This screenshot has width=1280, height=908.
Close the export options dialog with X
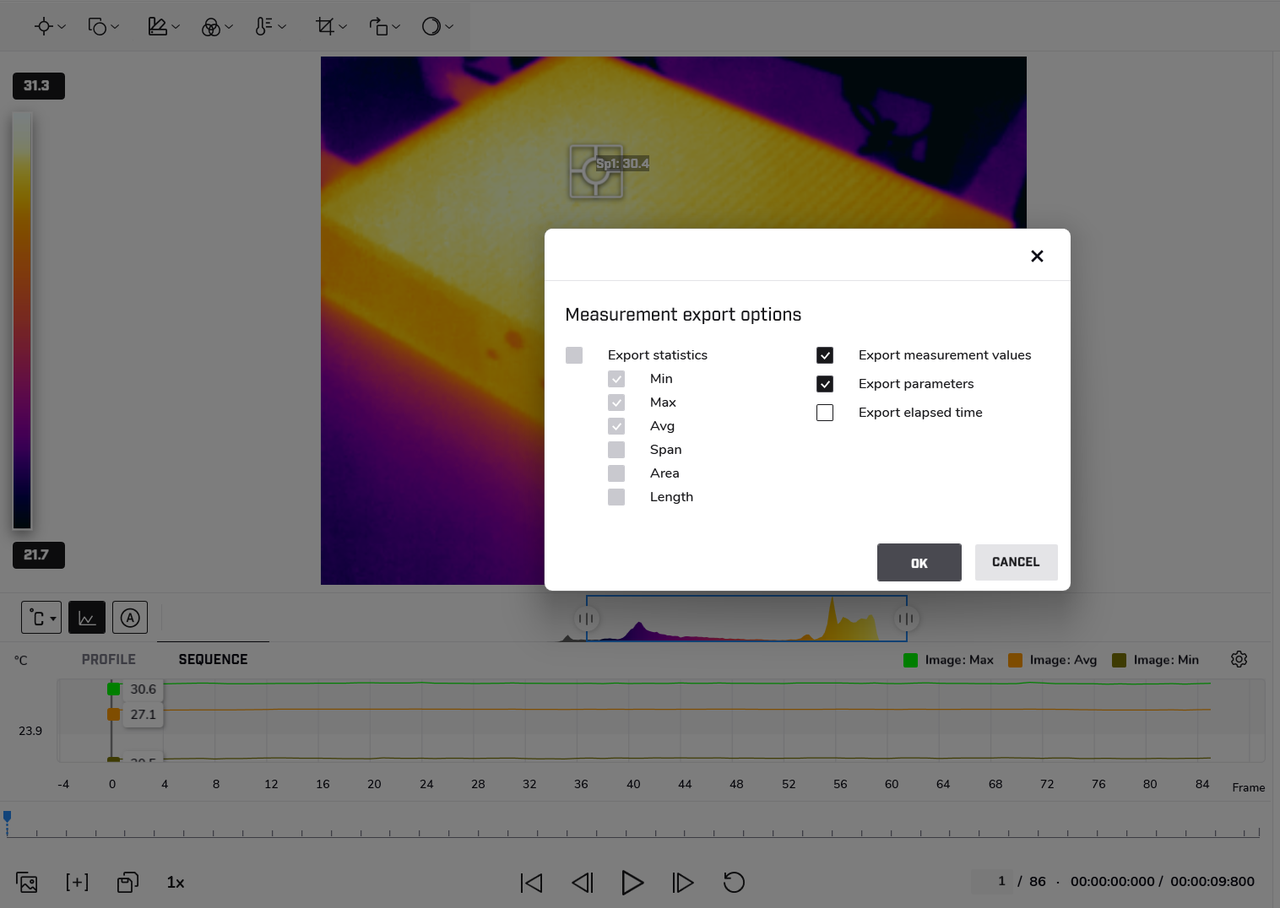[x=1037, y=256]
